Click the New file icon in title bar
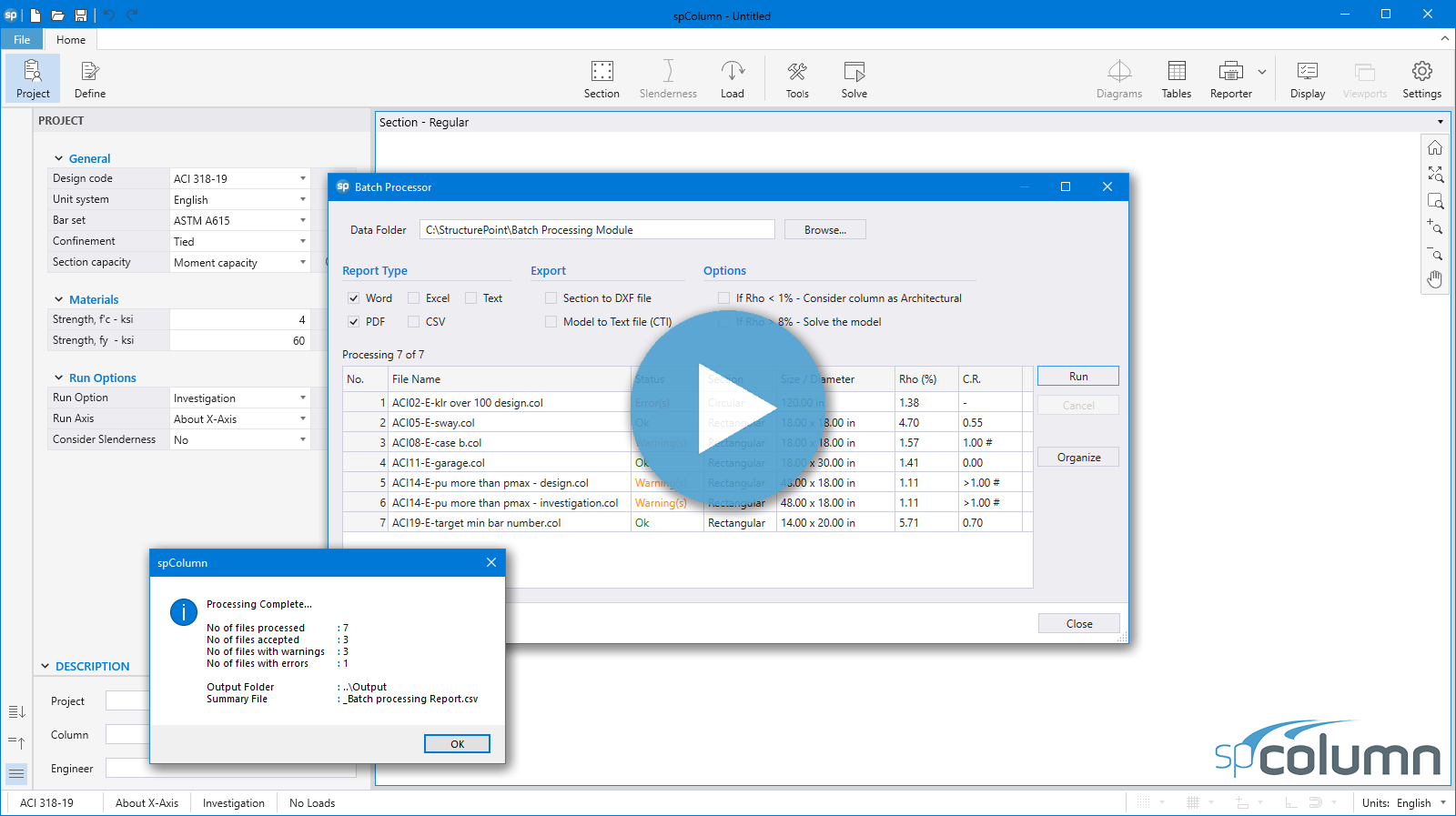Screen dimensions: 1456x816 (35, 15)
